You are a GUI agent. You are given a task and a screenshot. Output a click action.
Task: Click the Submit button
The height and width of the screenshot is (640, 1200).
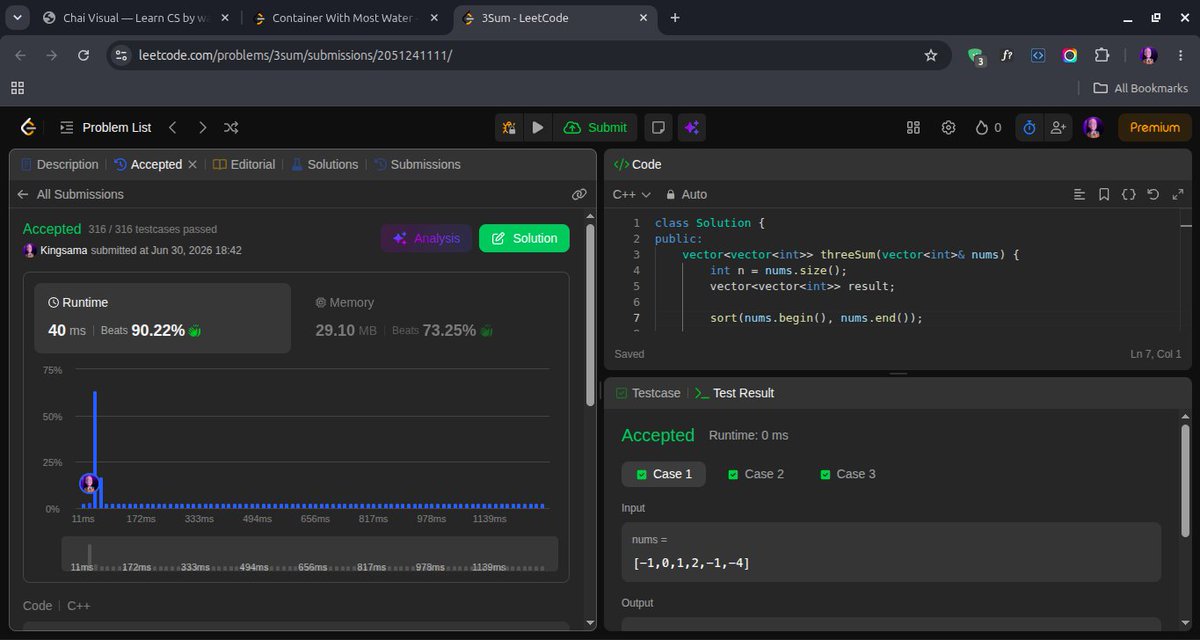click(x=596, y=127)
